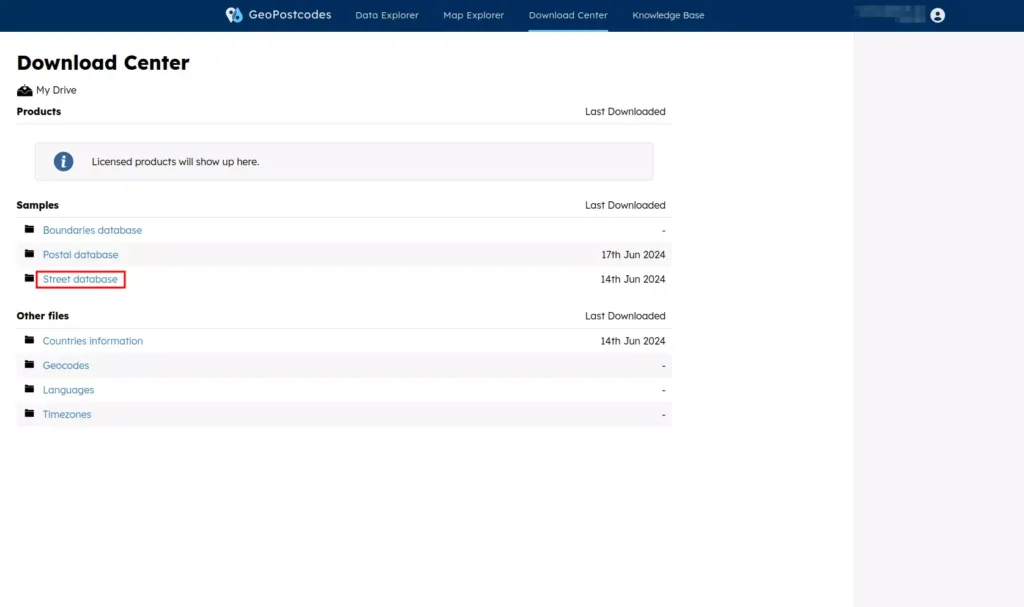Click folder icon beside Boundaries database
1024x607 pixels.
pyautogui.click(x=29, y=229)
